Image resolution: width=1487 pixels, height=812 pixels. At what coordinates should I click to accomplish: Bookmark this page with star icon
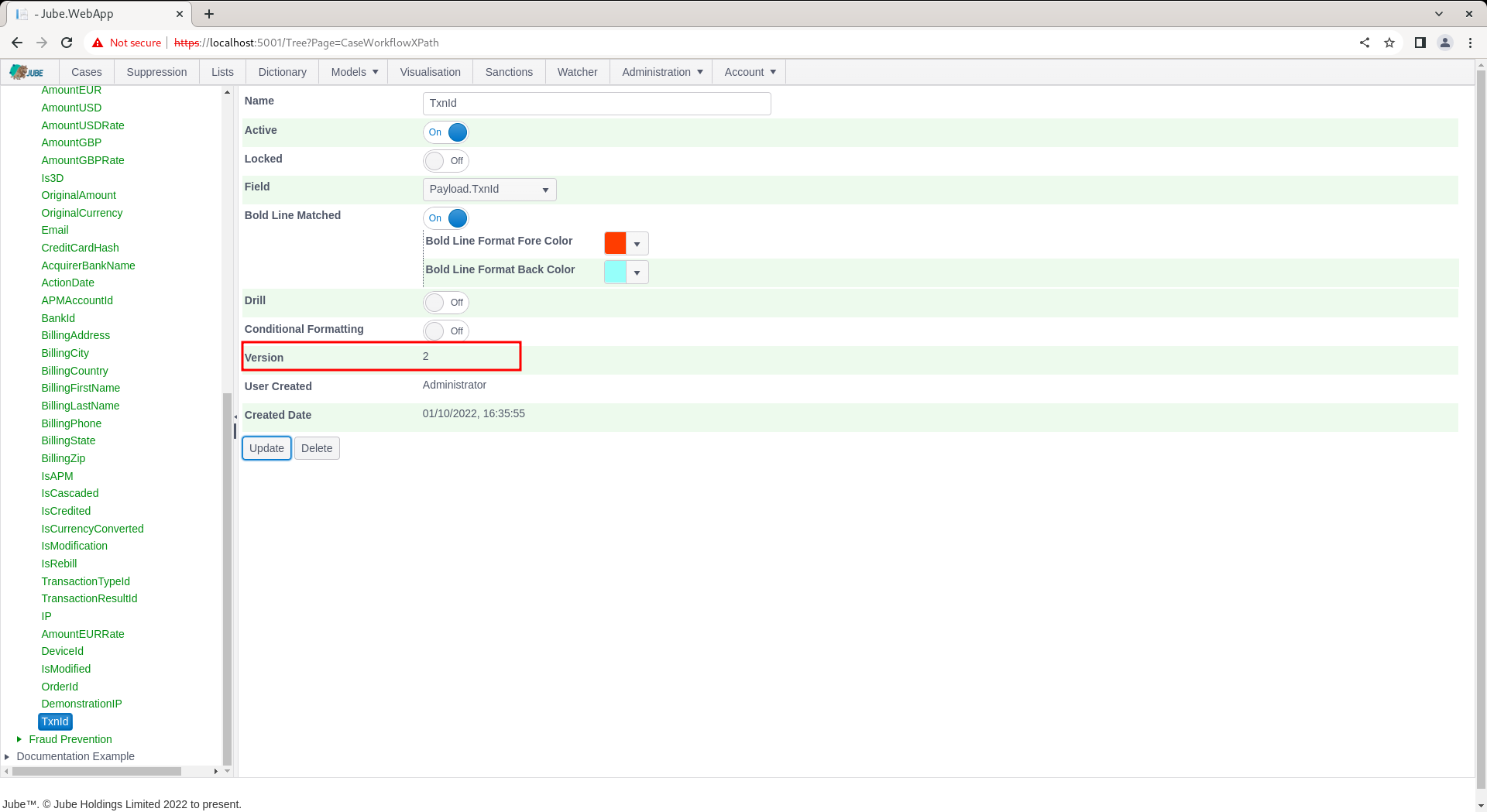(x=1389, y=43)
